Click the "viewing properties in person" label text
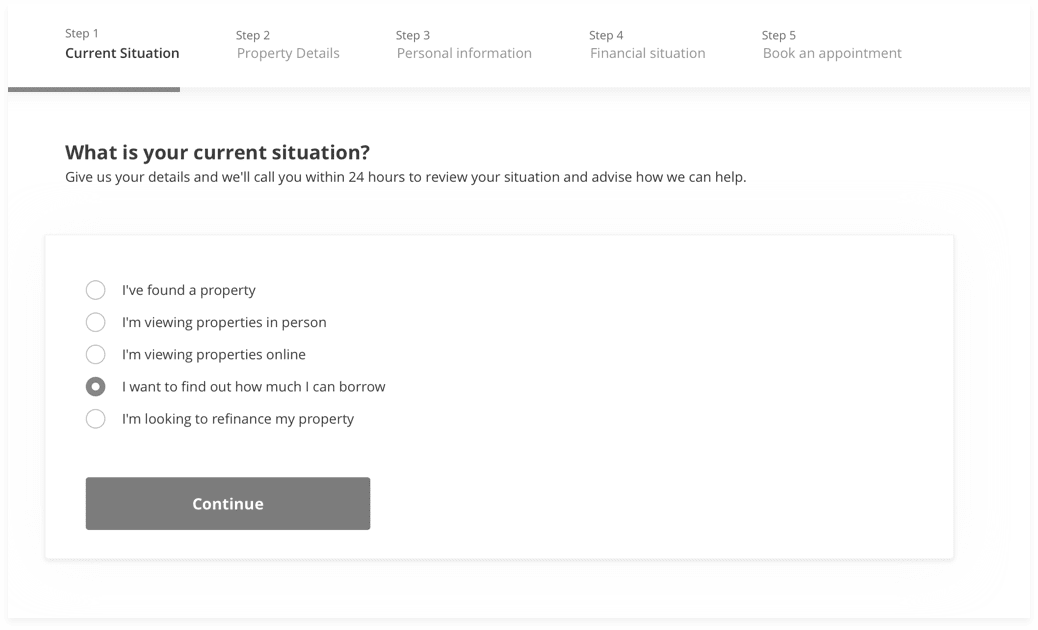The height and width of the screenshot is (630, 1038). (224, 322)
